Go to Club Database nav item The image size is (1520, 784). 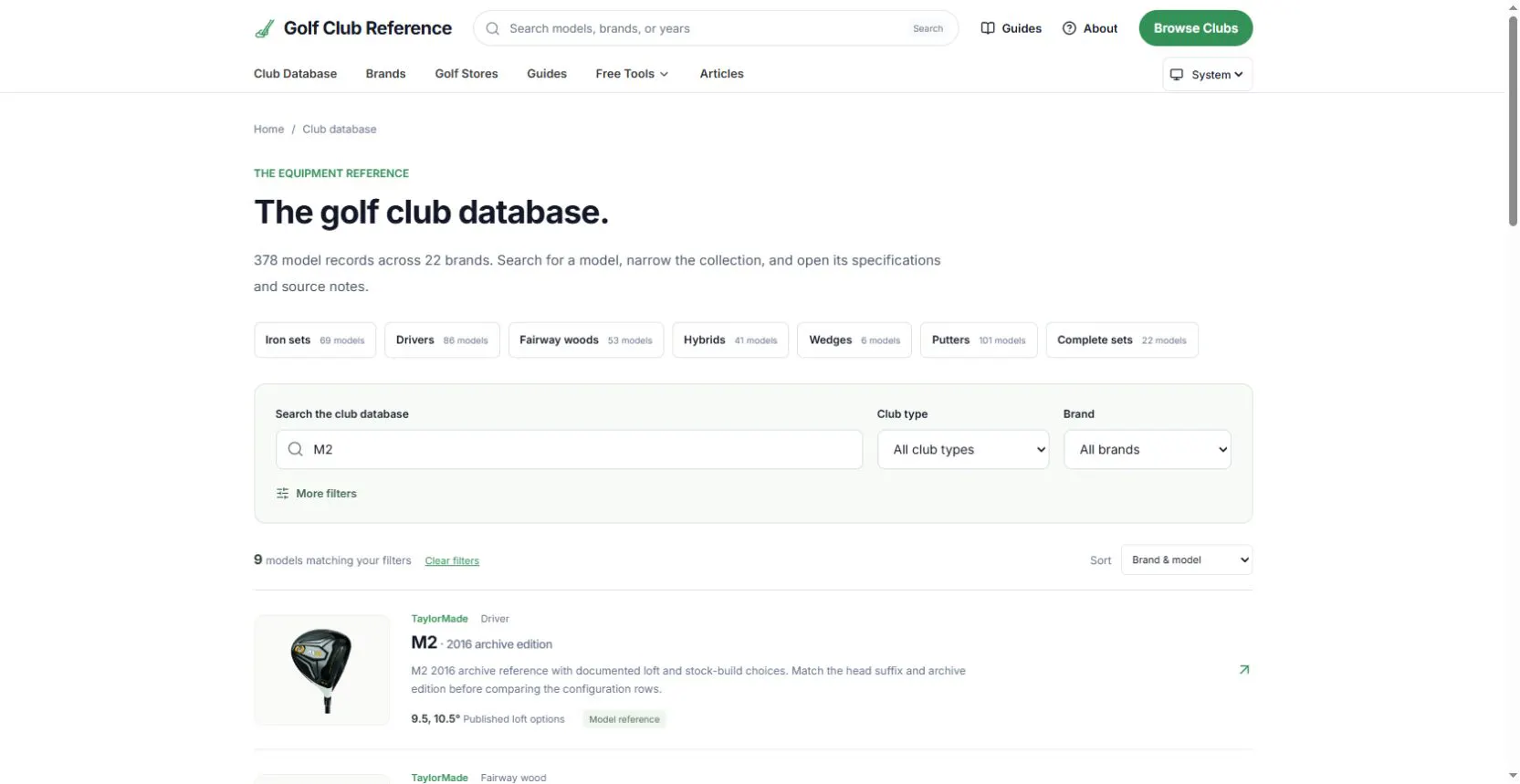[x=295, y=74]
